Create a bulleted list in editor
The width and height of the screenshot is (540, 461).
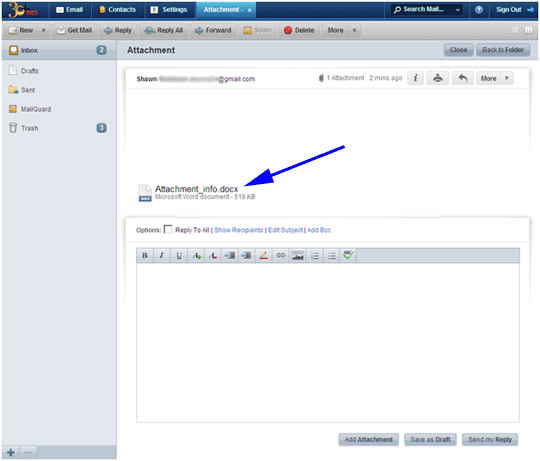pyautogui.click(x=332, y=256)
